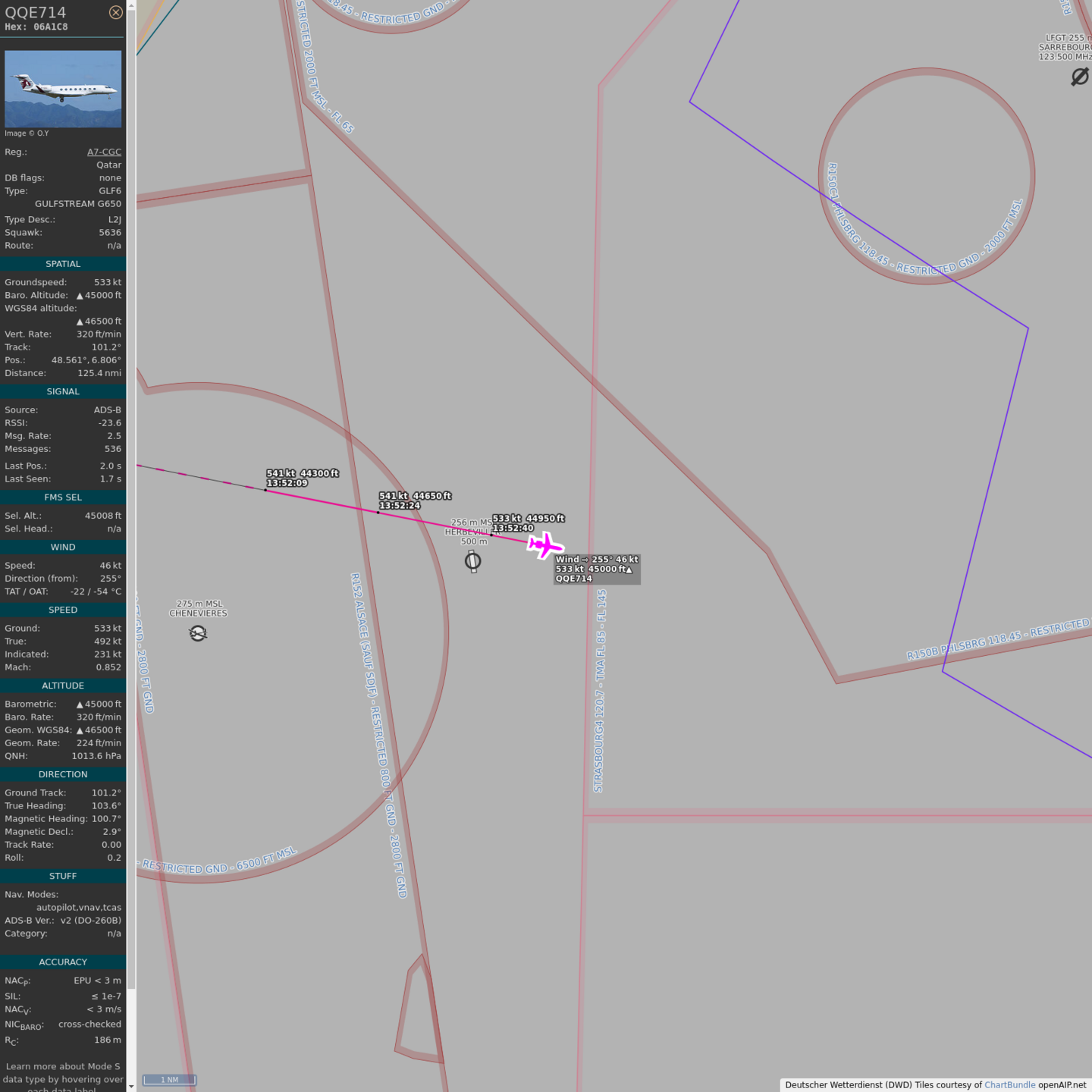Click the QQE714 wind and speed map label
The height and width of the screenshot is (1092, 1092).
point(597,569)
